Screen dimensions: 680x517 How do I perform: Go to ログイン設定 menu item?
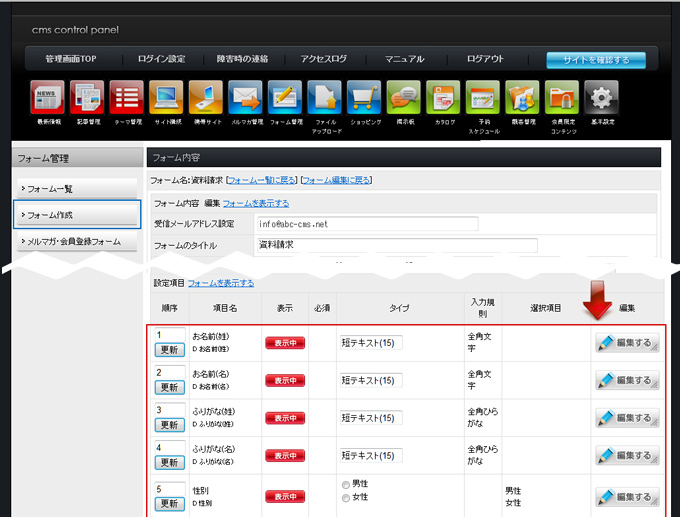162,59
